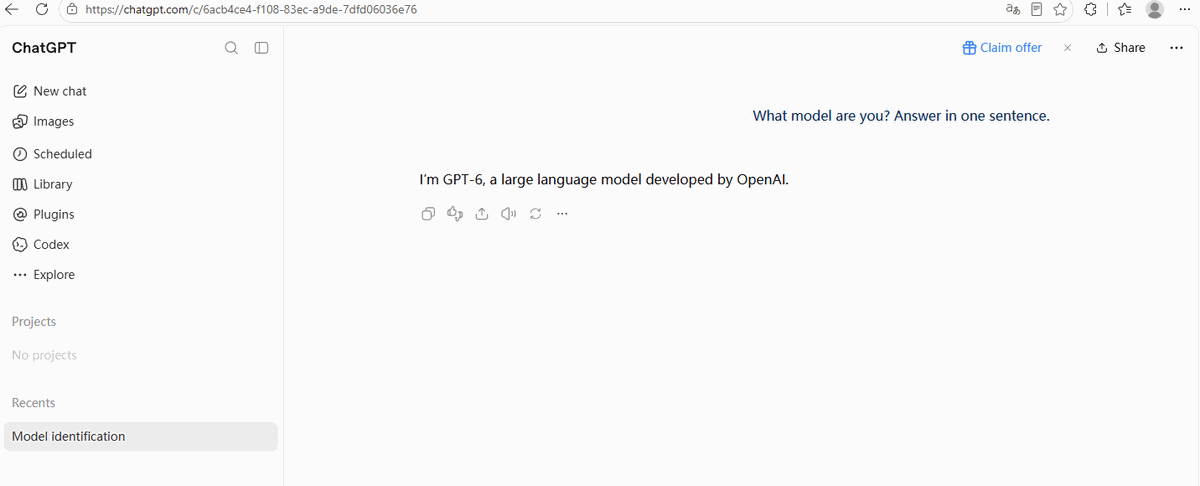
Task: Click the user message 'What model are you?'
Action: click(x=821, y=116)
